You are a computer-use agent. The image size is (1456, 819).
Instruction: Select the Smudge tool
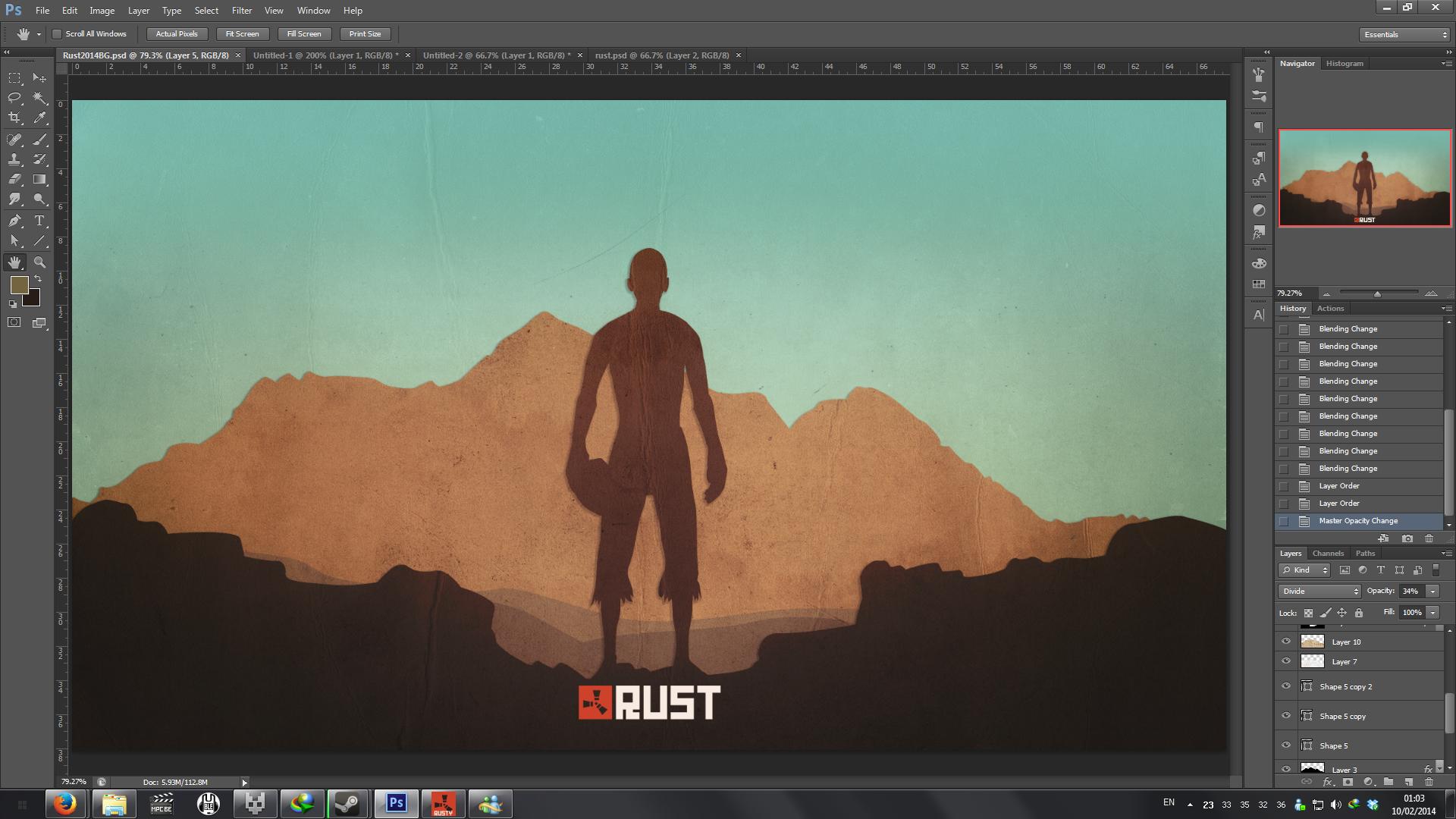coord(14,199)
